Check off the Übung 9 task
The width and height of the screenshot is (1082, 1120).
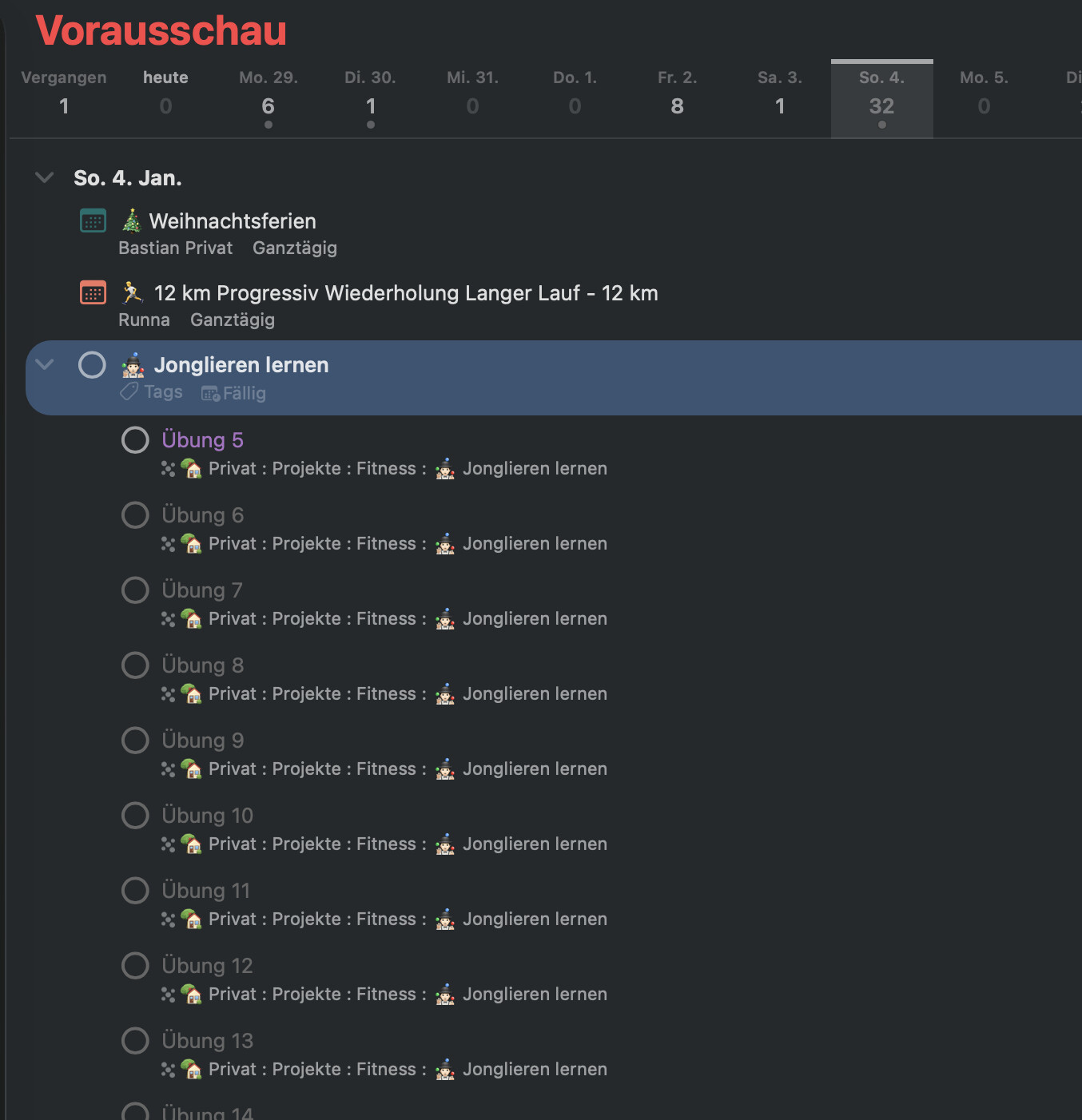(135, 741)
